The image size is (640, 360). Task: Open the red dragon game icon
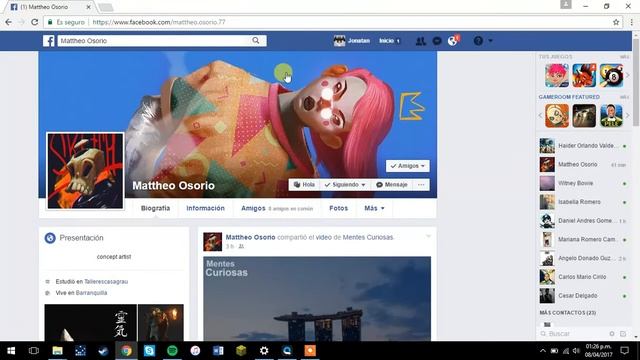click(x=584, y=76)
